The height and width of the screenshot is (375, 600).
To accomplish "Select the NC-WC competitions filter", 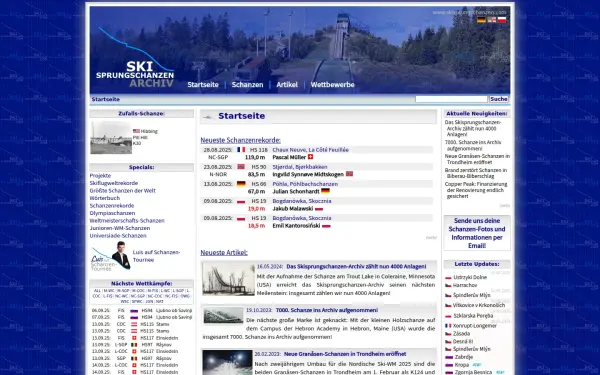I will (x=121, y=296).
